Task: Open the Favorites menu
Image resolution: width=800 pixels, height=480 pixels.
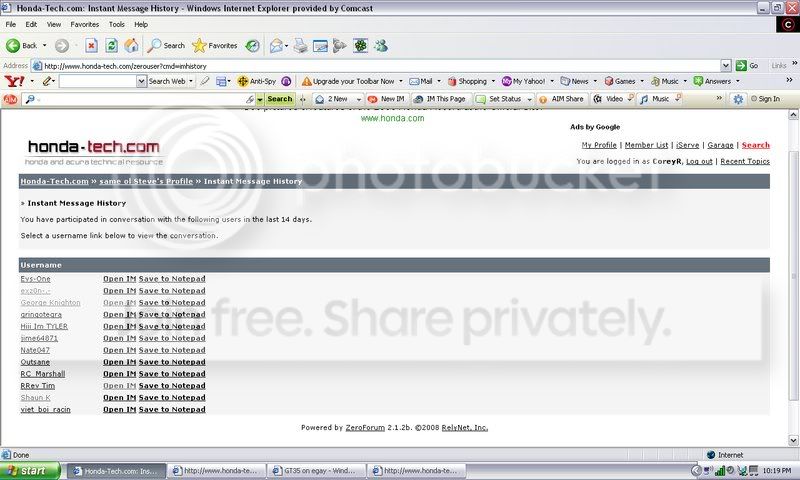Action: tap(84, 23)
